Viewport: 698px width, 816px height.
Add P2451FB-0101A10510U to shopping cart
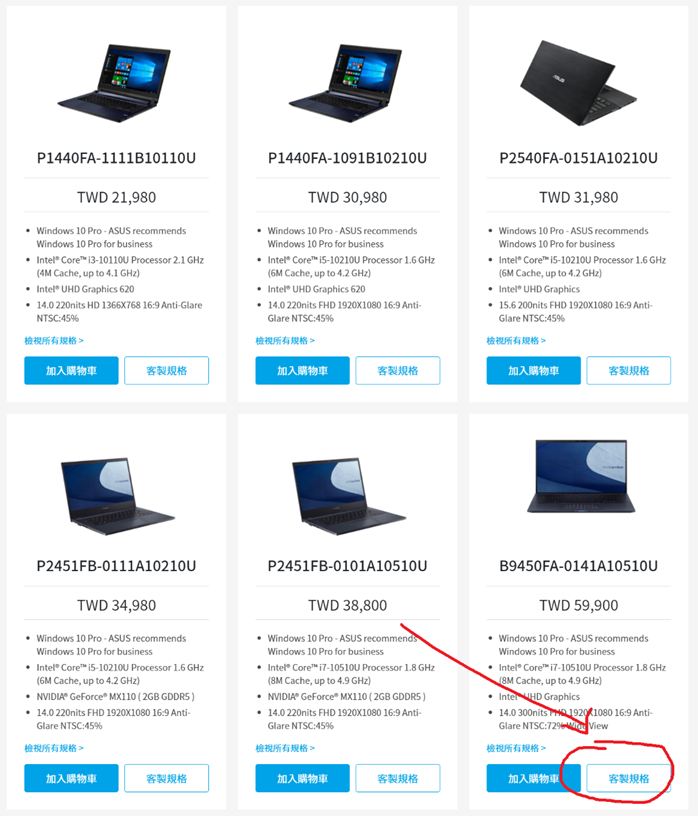302,778
